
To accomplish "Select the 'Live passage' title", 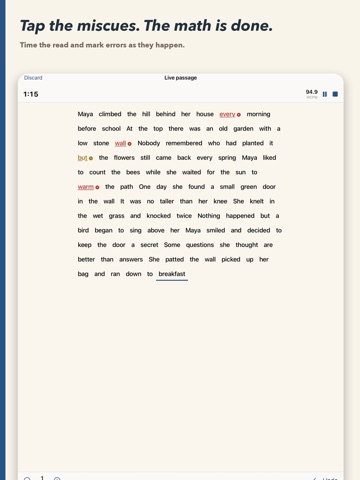I will click(x=180, y=78).
